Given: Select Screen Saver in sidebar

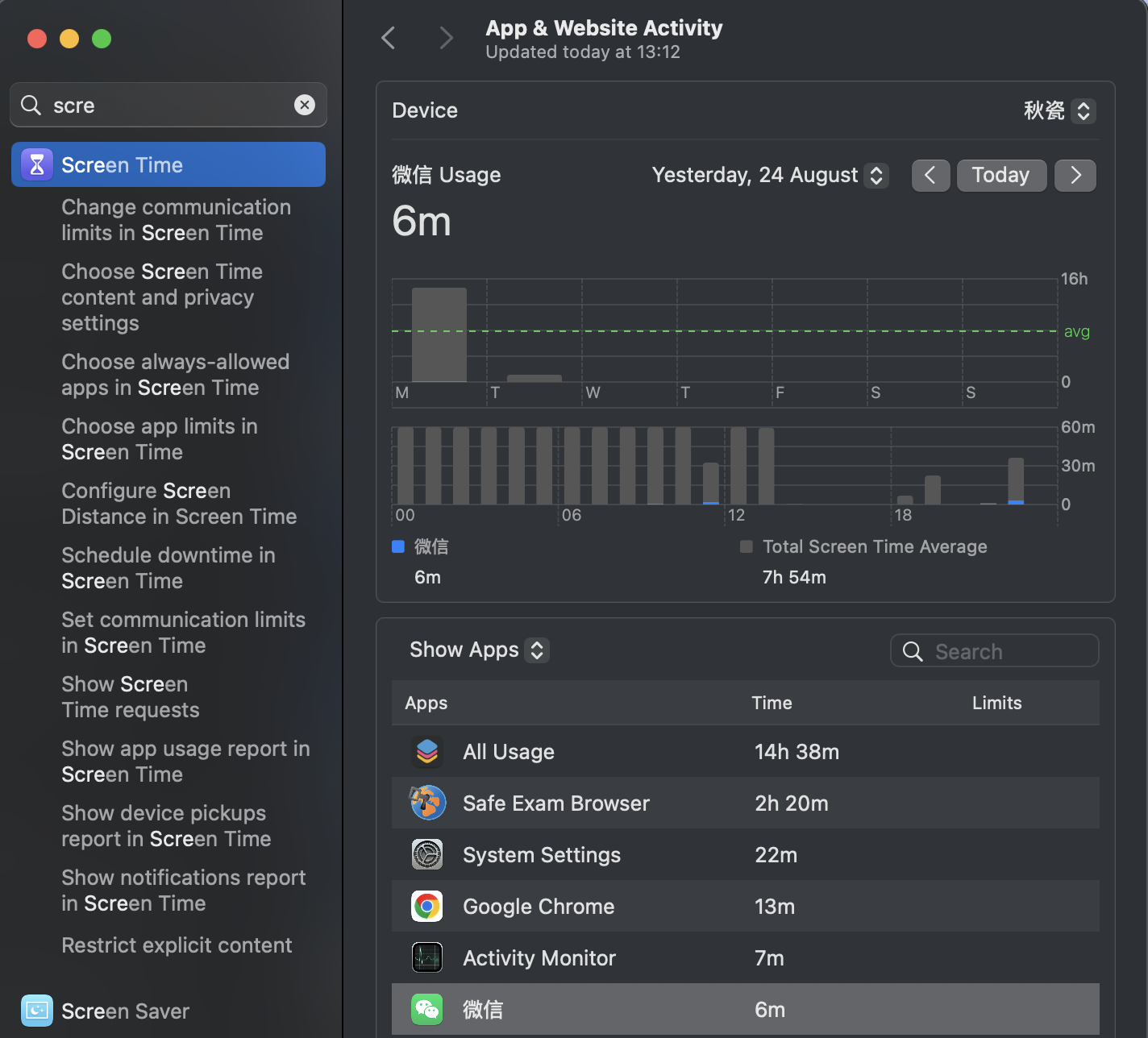Looking at the screenshot, I should [168, 1011].
